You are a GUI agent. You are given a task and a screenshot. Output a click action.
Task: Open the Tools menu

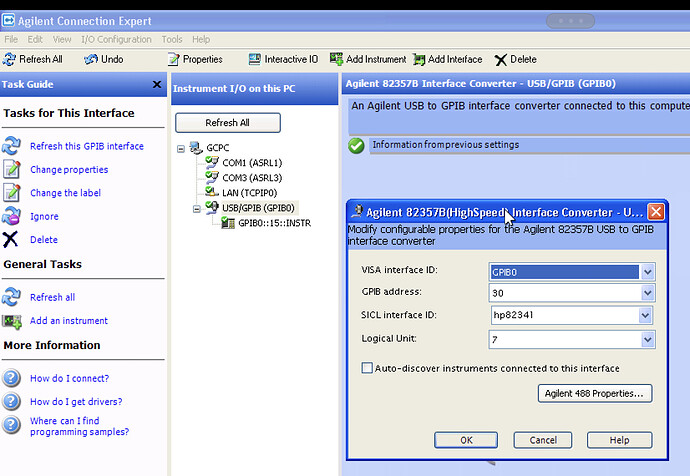[x=172, y=40]
